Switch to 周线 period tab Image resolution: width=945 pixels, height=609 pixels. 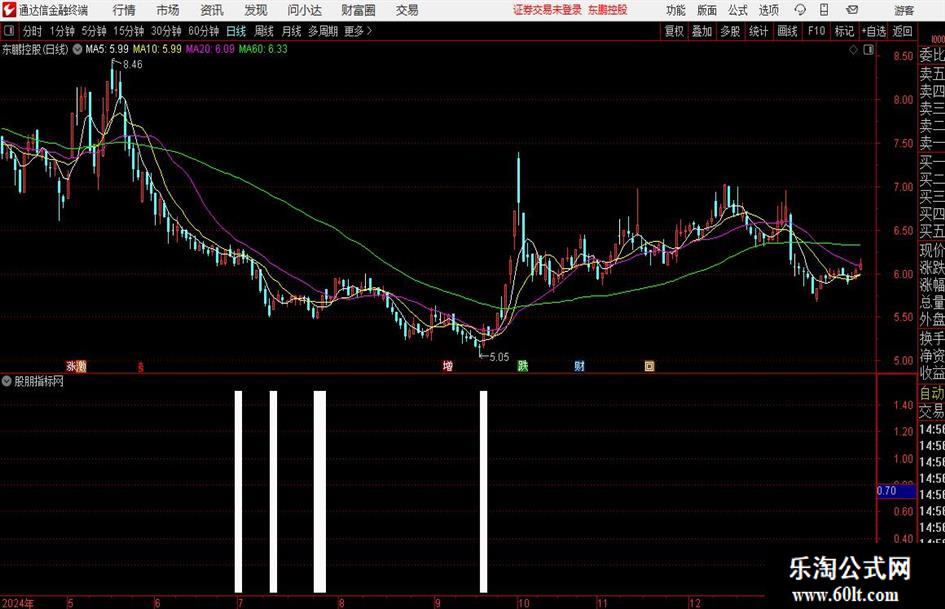click(264, 31)
